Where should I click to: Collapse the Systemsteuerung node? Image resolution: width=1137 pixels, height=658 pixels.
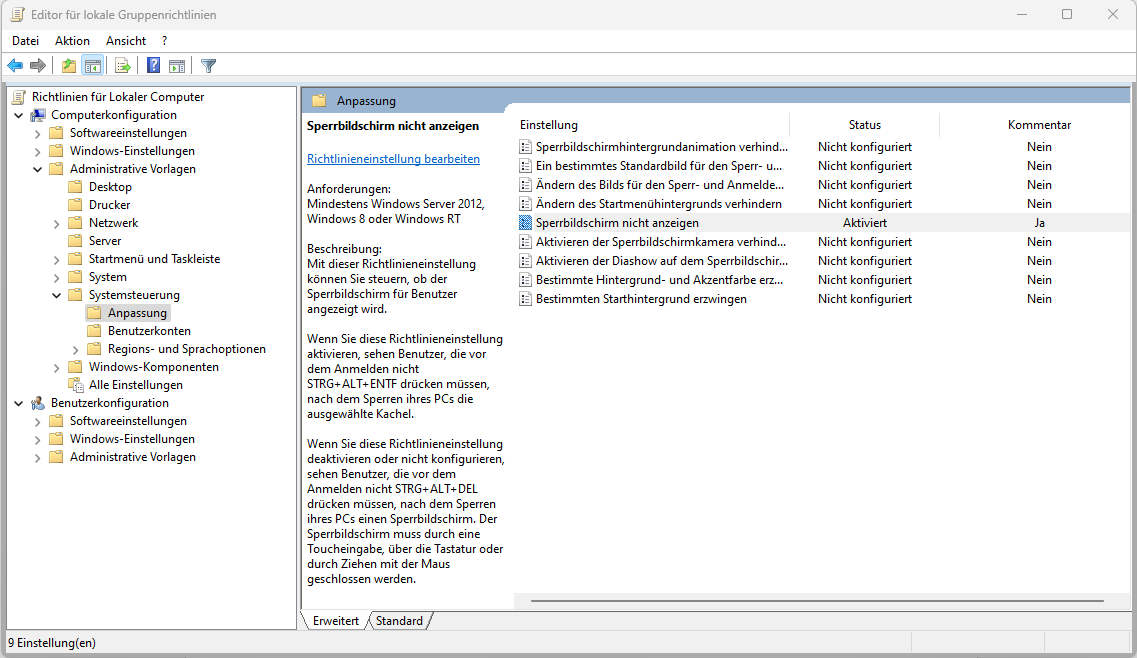tap(57, 295)
